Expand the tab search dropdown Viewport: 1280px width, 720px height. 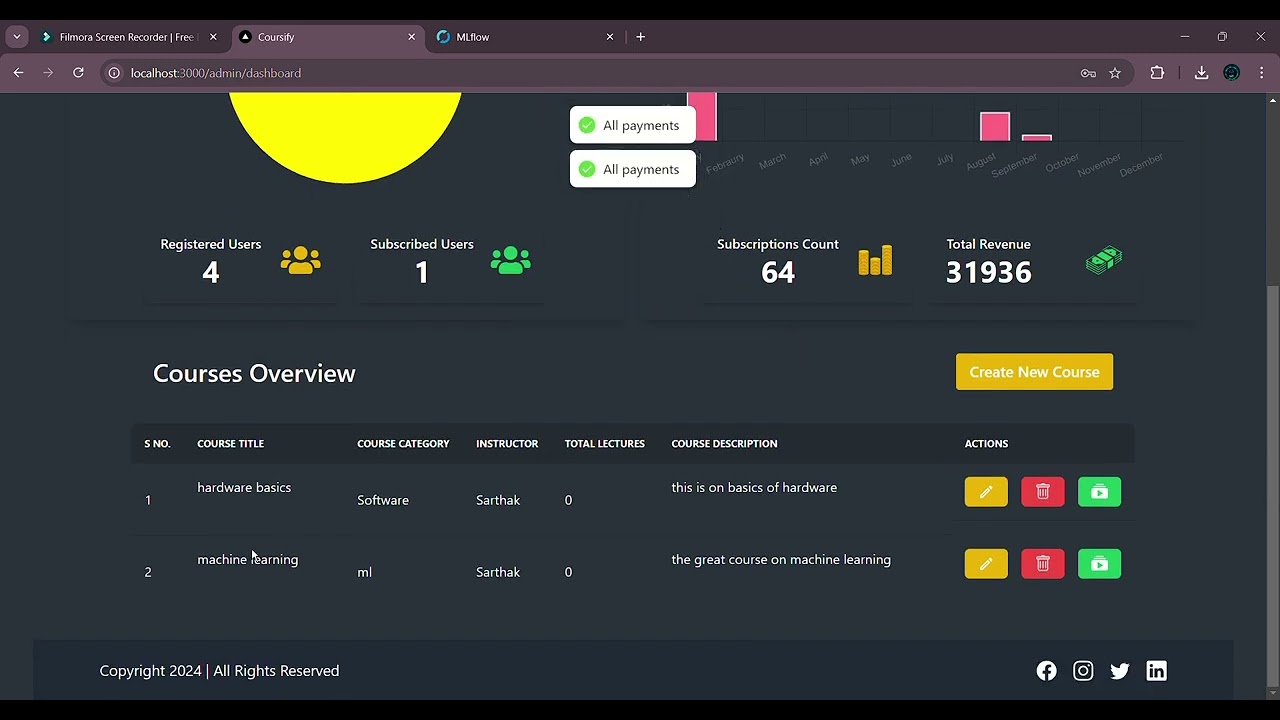[16, 37]
